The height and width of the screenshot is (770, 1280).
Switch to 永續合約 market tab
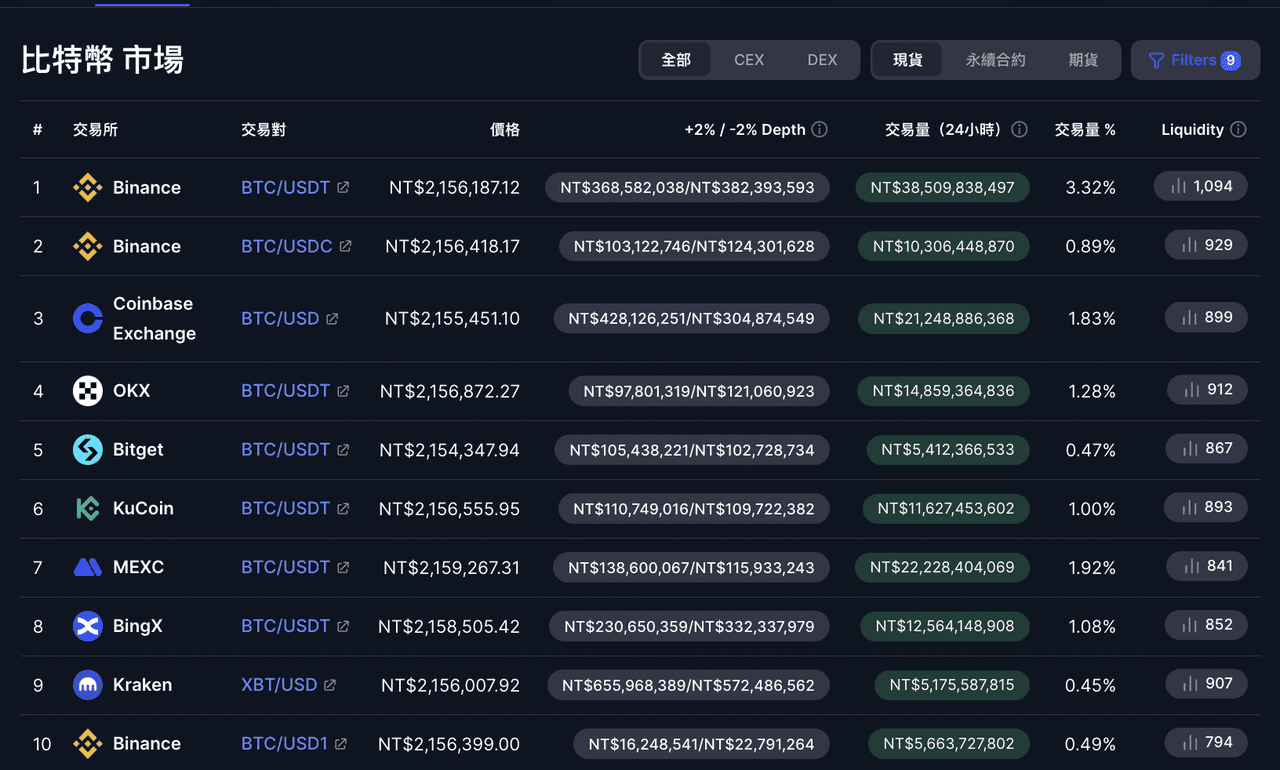pyautogui.click(x=995, y=60)
